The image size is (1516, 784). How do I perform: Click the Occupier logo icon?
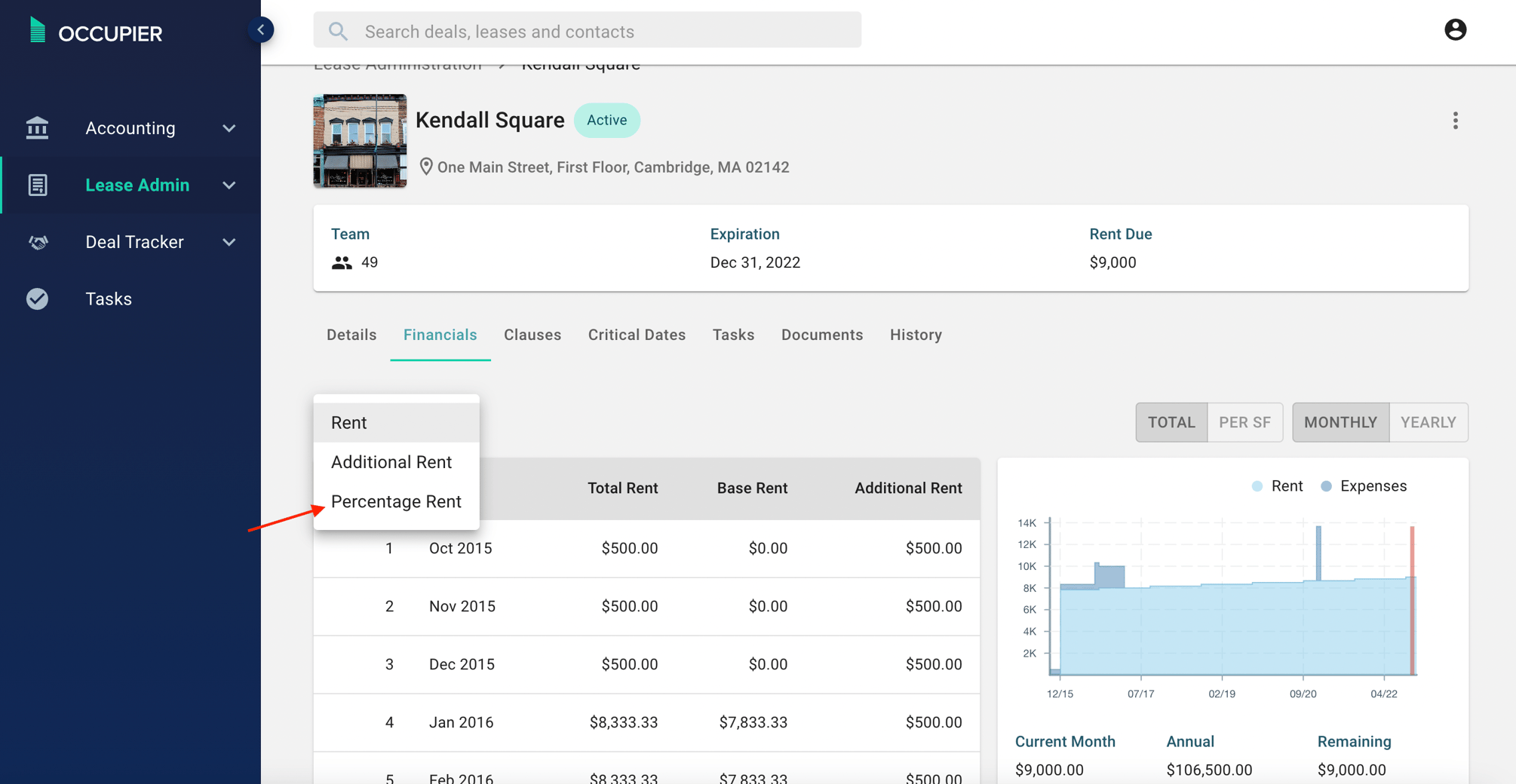coord(37,31)
